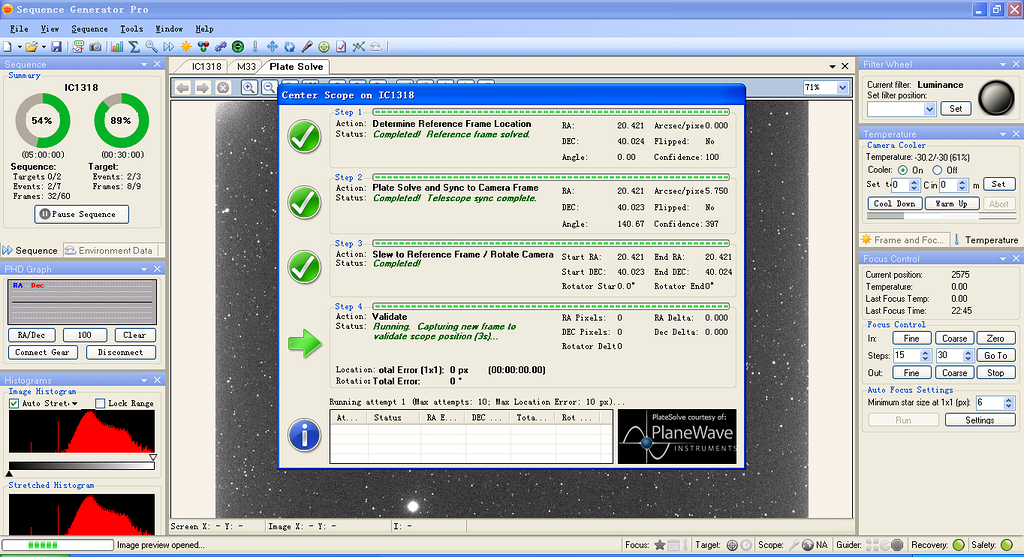Click the Warm Up button
Viewport: 1024px width, 557px height.
(x=951, y=203)
